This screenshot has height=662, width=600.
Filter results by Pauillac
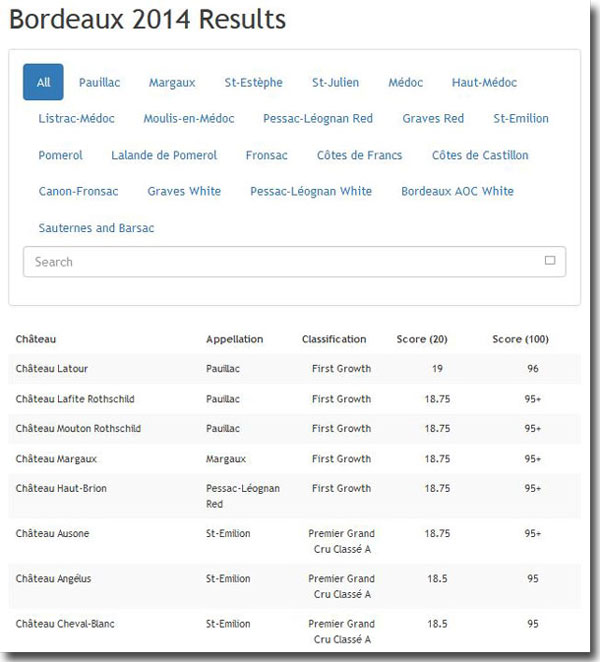pos(99,82)
